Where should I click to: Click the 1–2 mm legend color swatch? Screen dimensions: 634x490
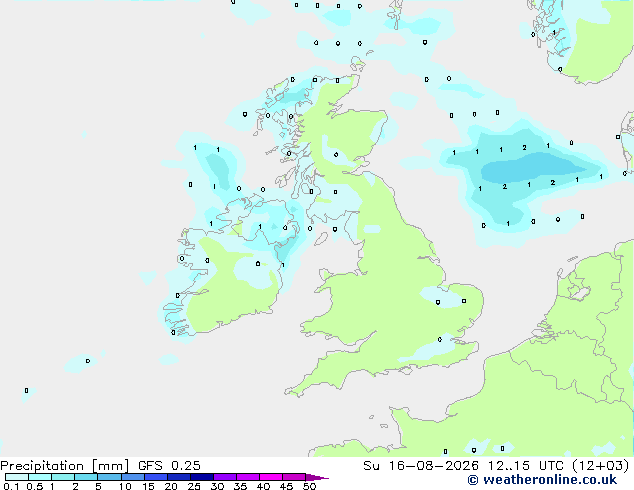(63, 477)
